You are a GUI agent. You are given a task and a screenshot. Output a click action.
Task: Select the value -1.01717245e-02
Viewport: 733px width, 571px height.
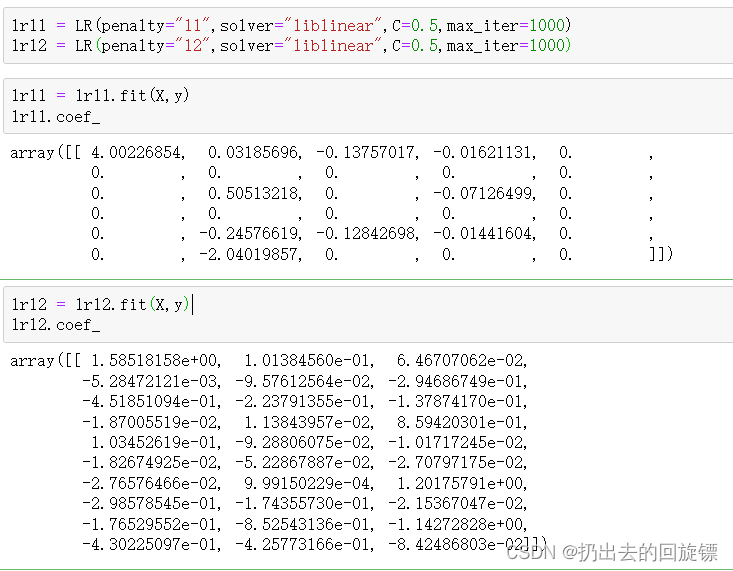(x=456, y=442)
